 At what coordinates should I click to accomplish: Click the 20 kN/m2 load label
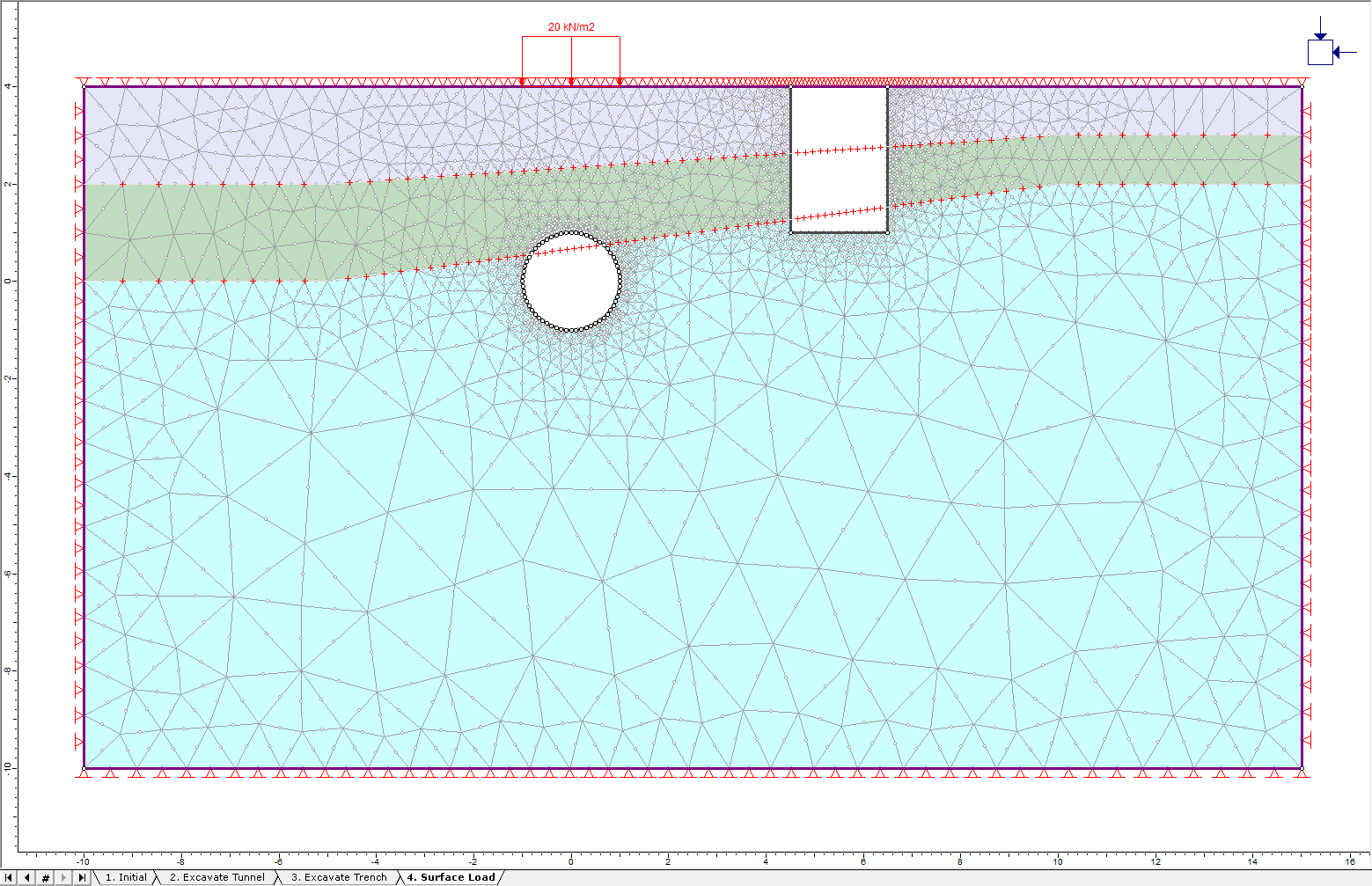coord(570,26)
